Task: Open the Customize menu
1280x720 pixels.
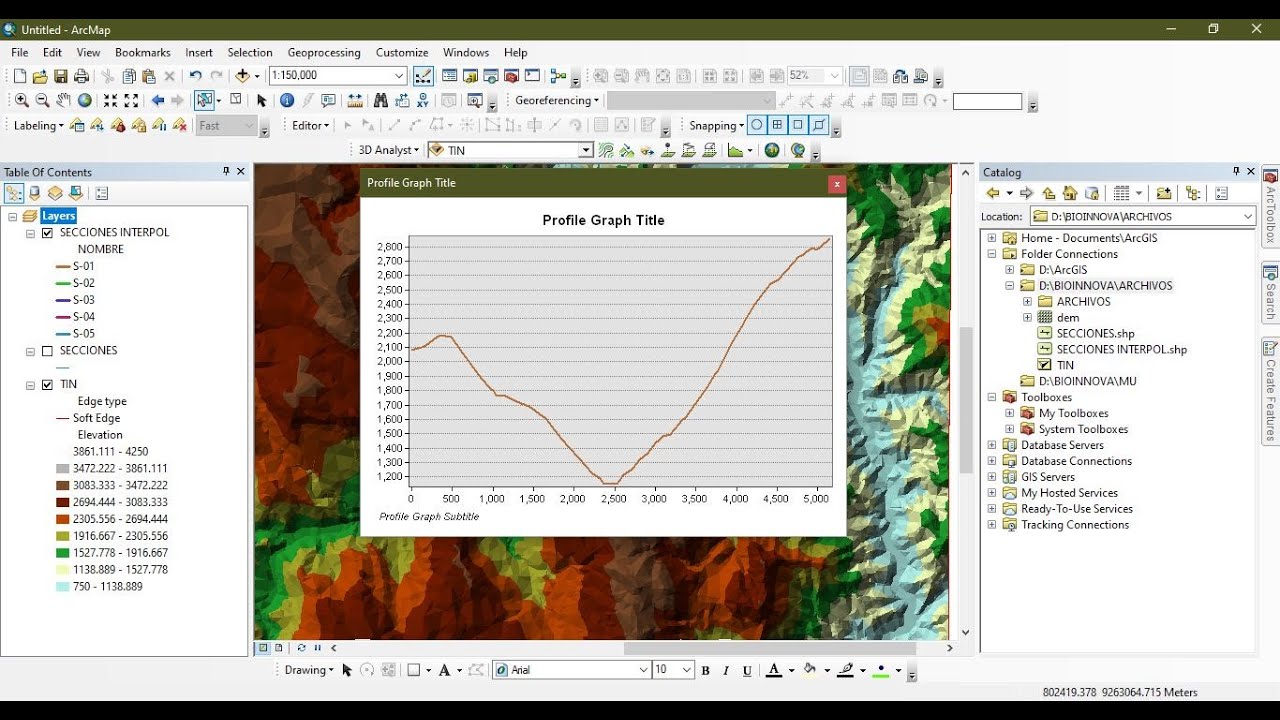Action: tap(402, 53)
